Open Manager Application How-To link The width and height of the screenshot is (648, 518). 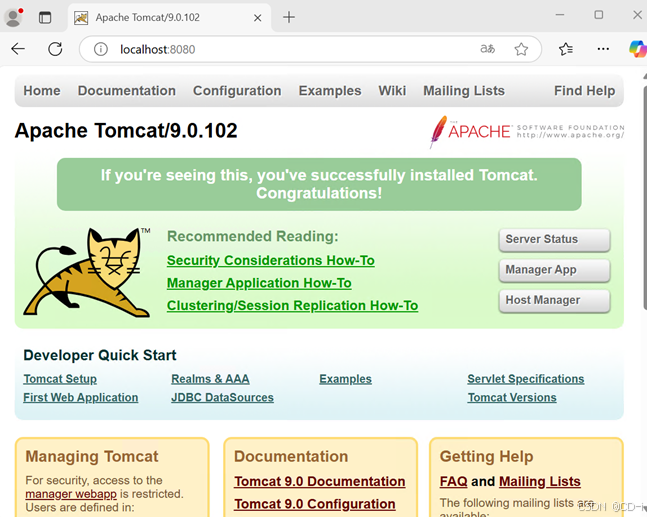[x=259, y=283]
